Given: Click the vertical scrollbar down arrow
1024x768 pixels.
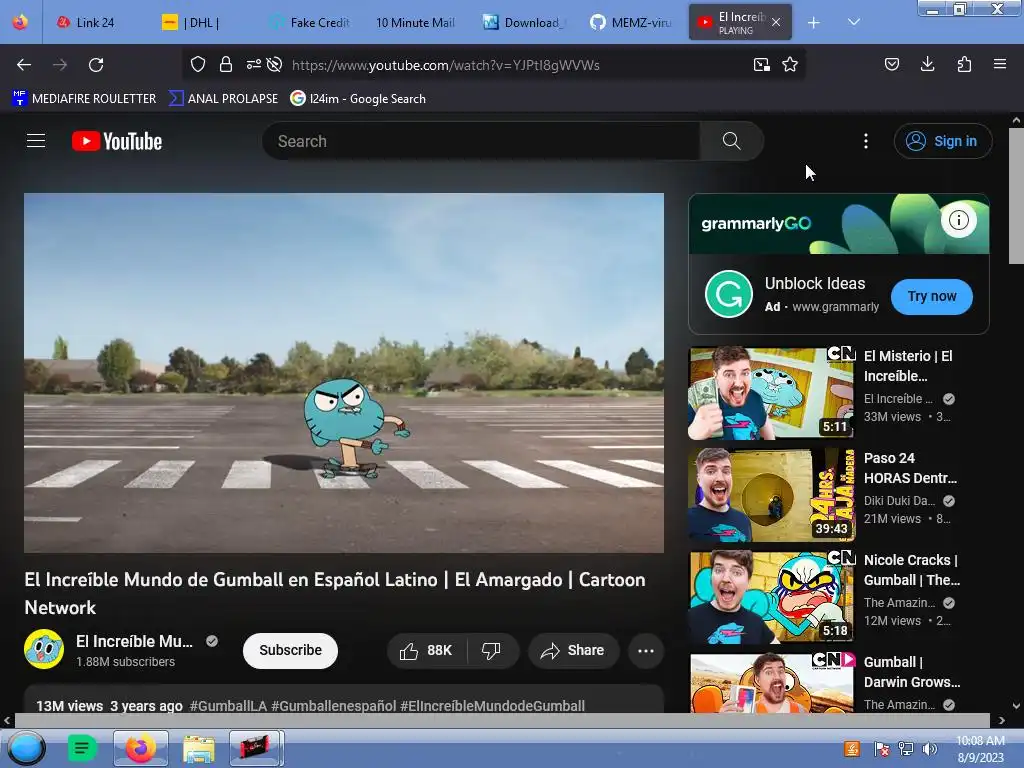Looking at the screenshot, I should click(x=1016, y=705).
